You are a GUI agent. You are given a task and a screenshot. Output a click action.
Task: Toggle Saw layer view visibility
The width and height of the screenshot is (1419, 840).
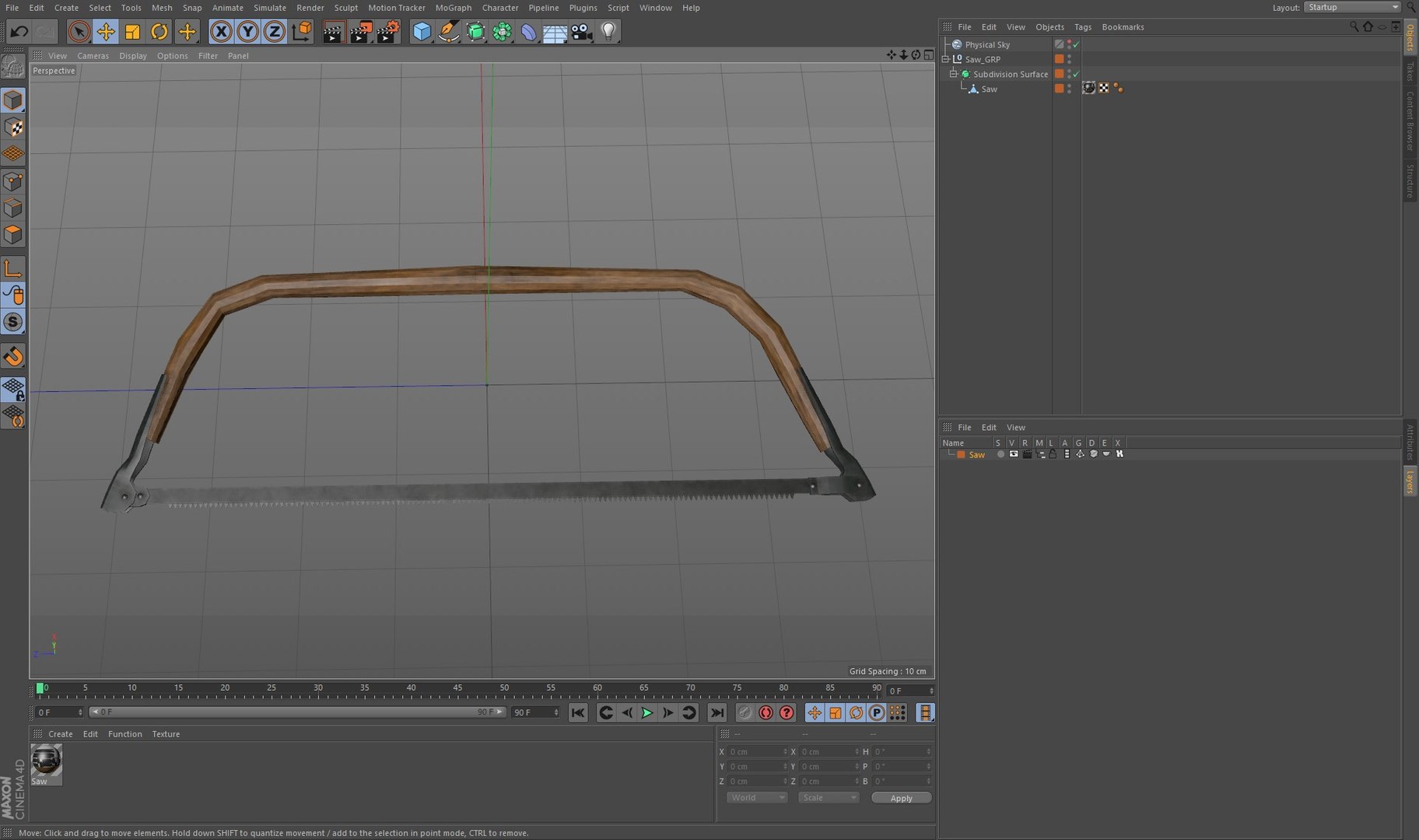1014,454
